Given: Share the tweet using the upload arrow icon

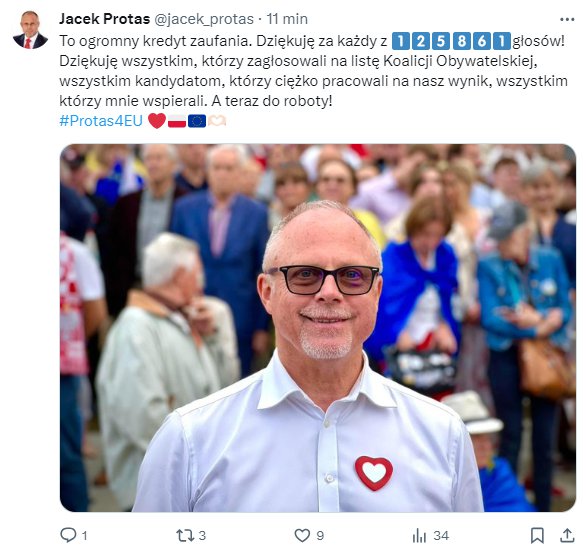Looking at the screenshot, I should (567, 535).
